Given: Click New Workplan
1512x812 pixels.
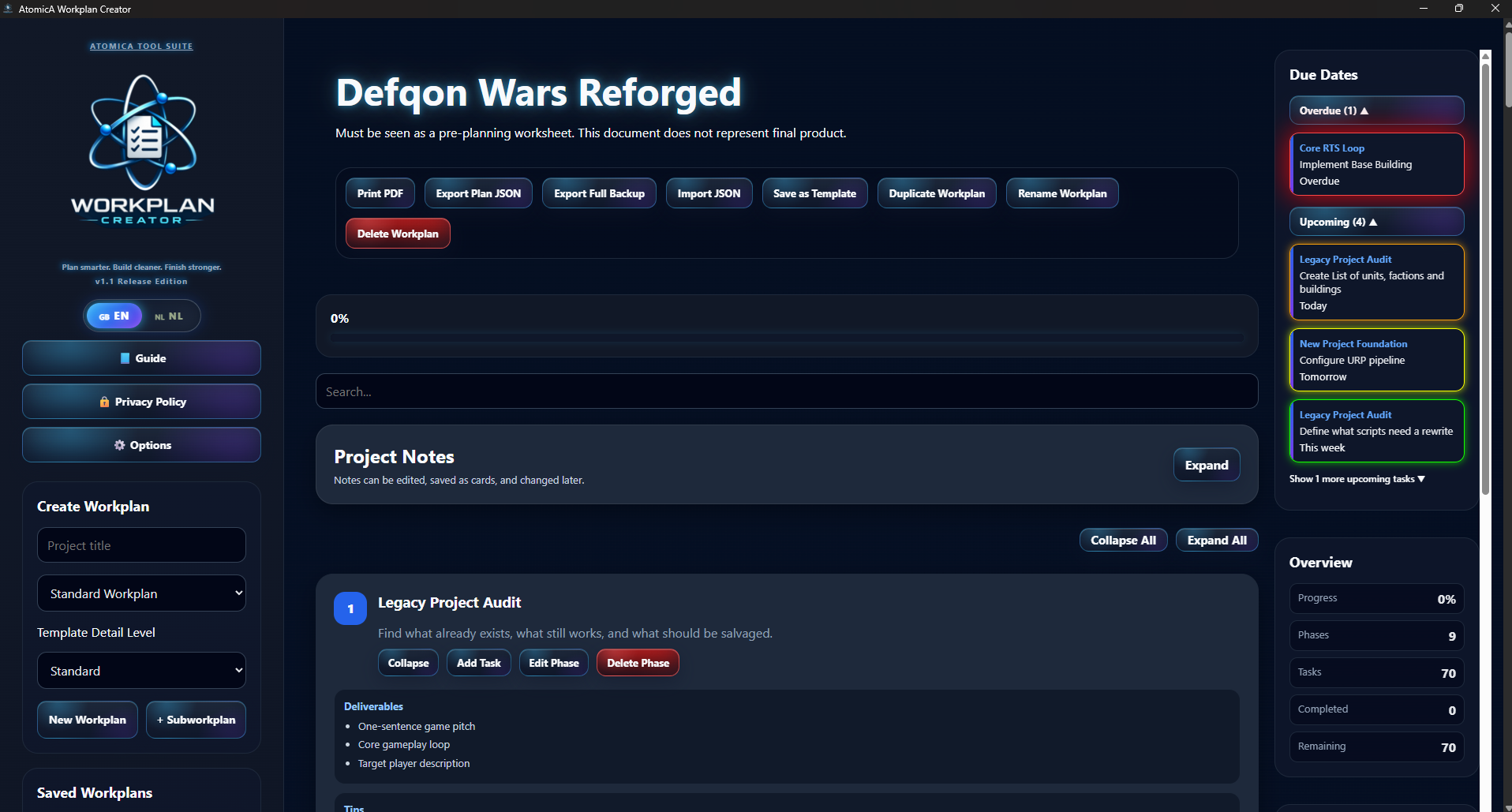Looking at the screenshot, I should click(x=88, y=720).
